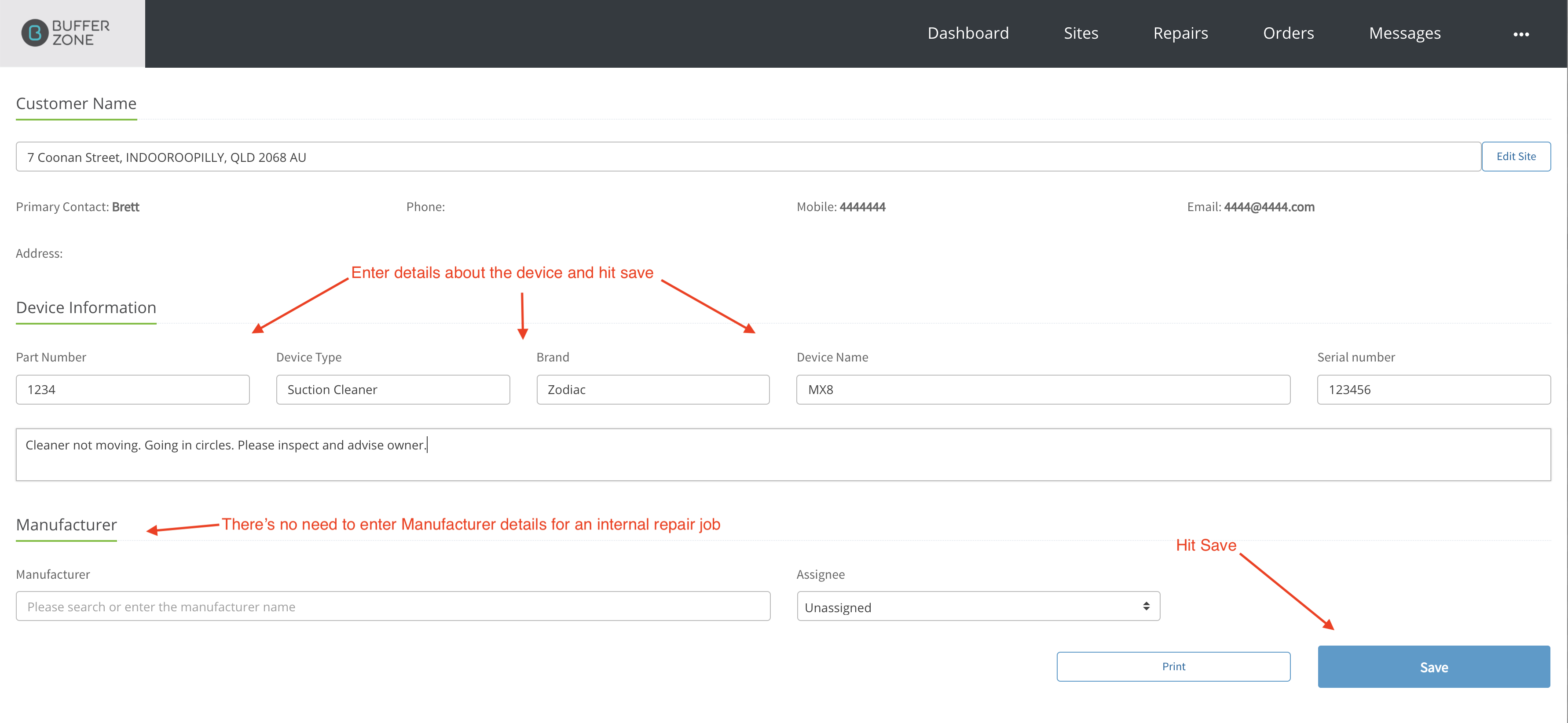Click the Address label
The width and height of the screenshot is (1568, 723).
[x=39, y=253]
